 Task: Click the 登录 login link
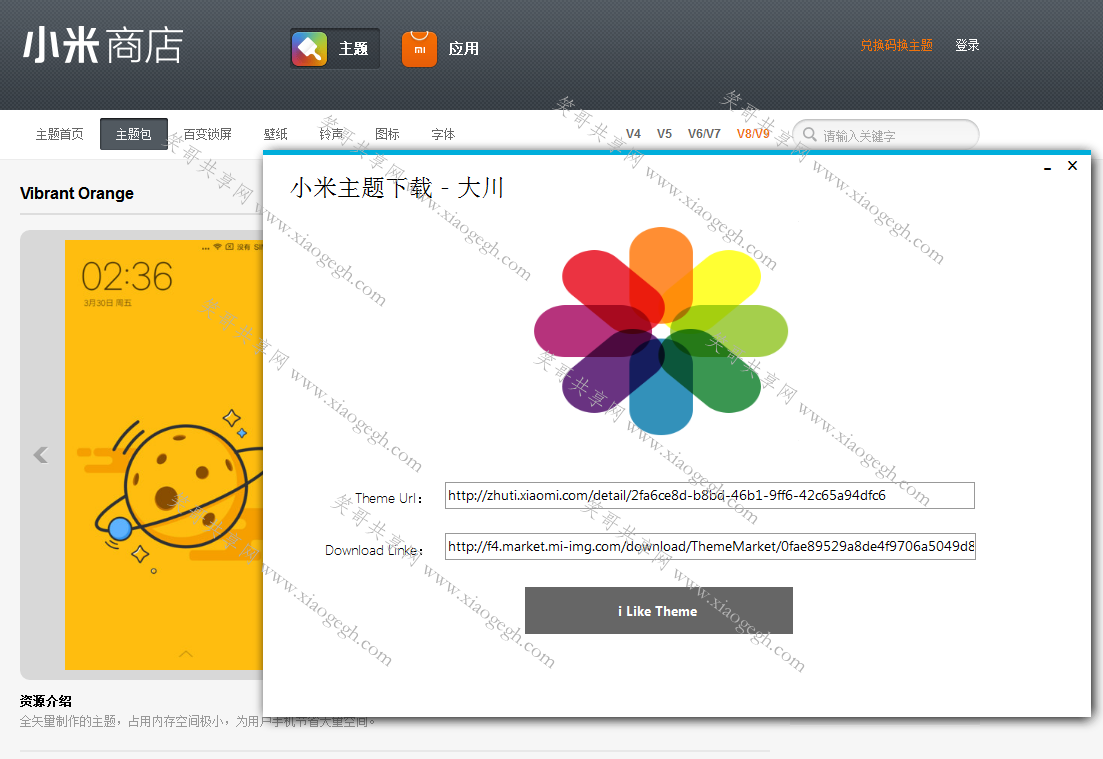[x=967, y=45]
